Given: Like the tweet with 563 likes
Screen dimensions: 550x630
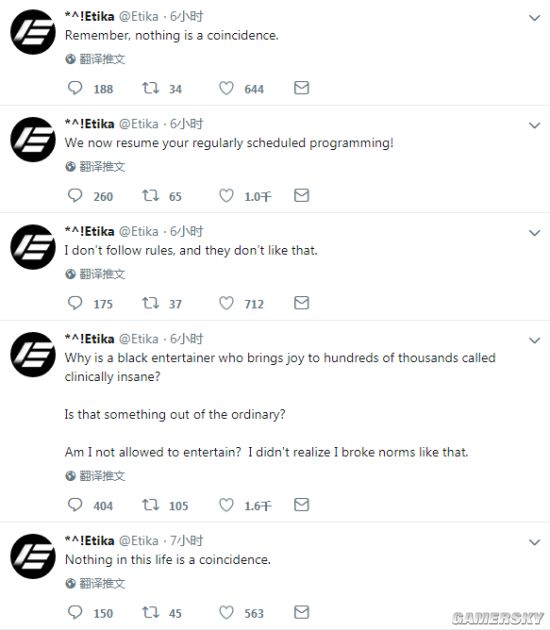Looking at the screenshot, I should click(226, 612).
